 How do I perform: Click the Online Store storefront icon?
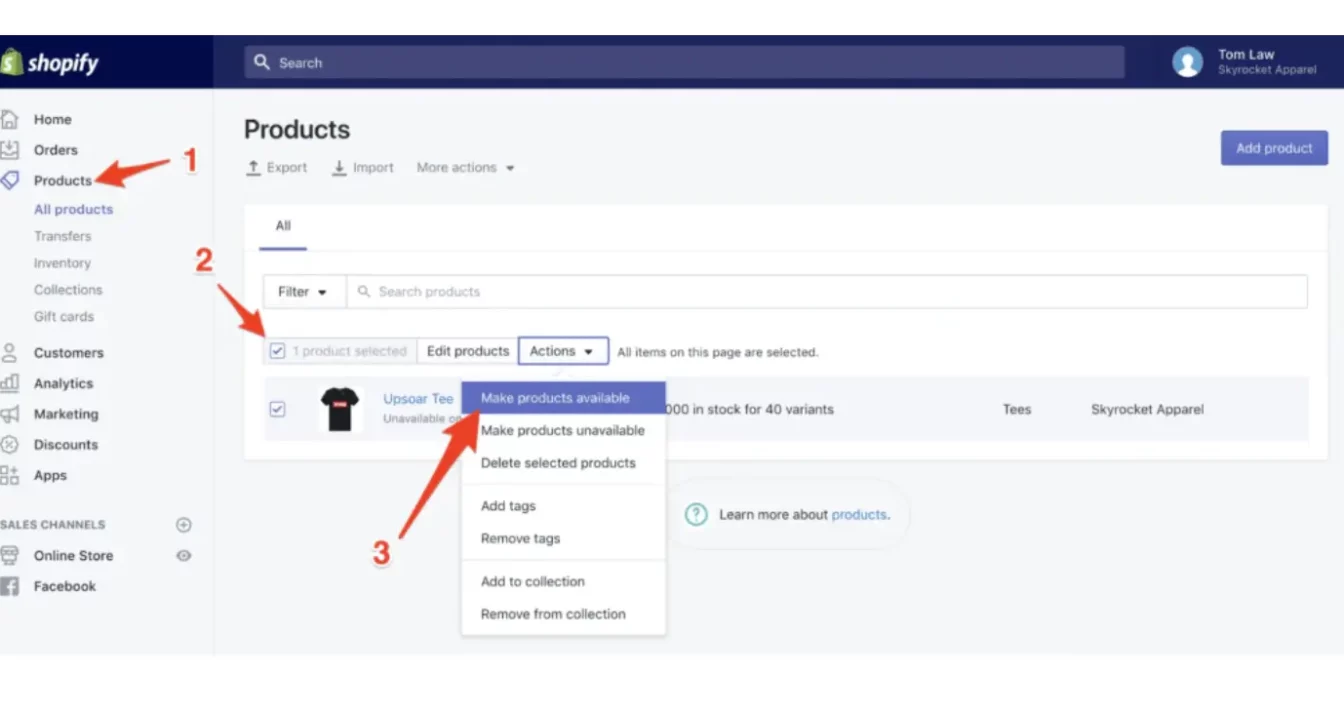(9, 555)
